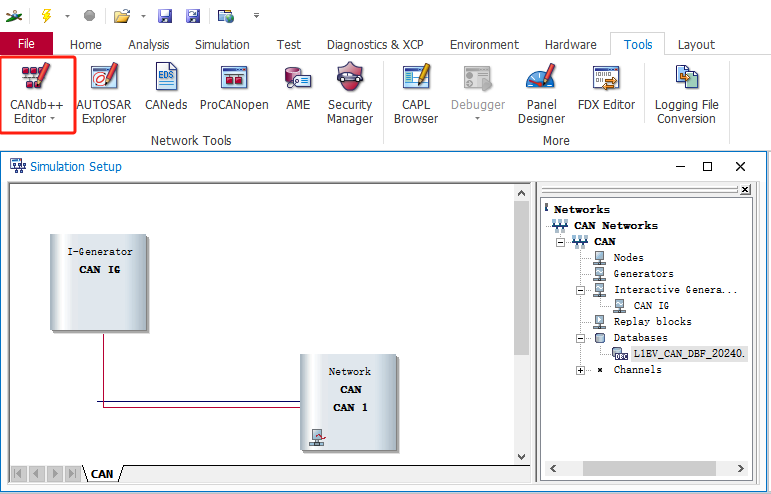Select the L1BV_CAN_DBF database entry
This screenshot has height=494, width=771.
(689, 353)
